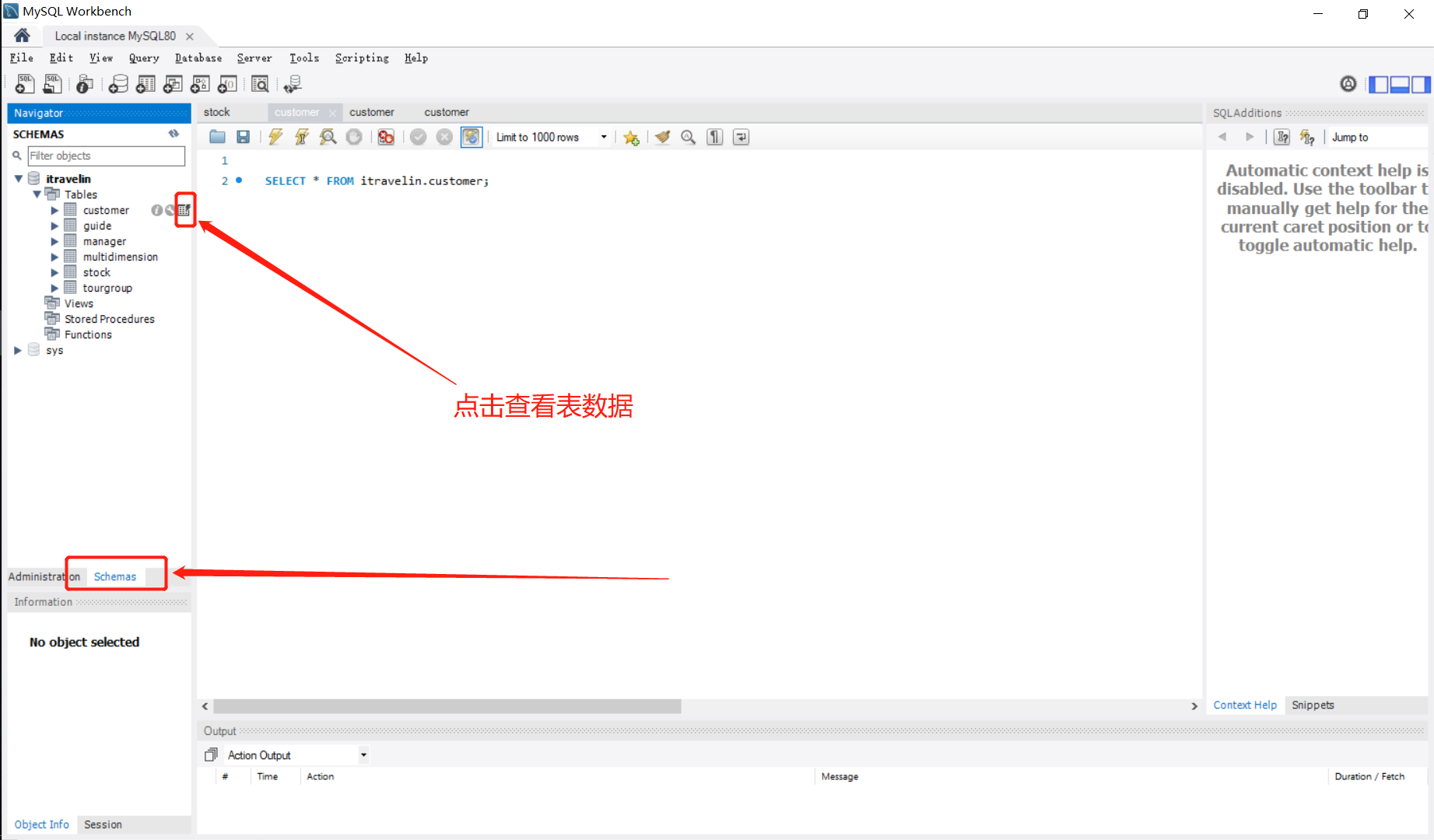This screenshot has width=1434, height=840.
Task: Open inspector for the selected object
Action: pos(85,83)
